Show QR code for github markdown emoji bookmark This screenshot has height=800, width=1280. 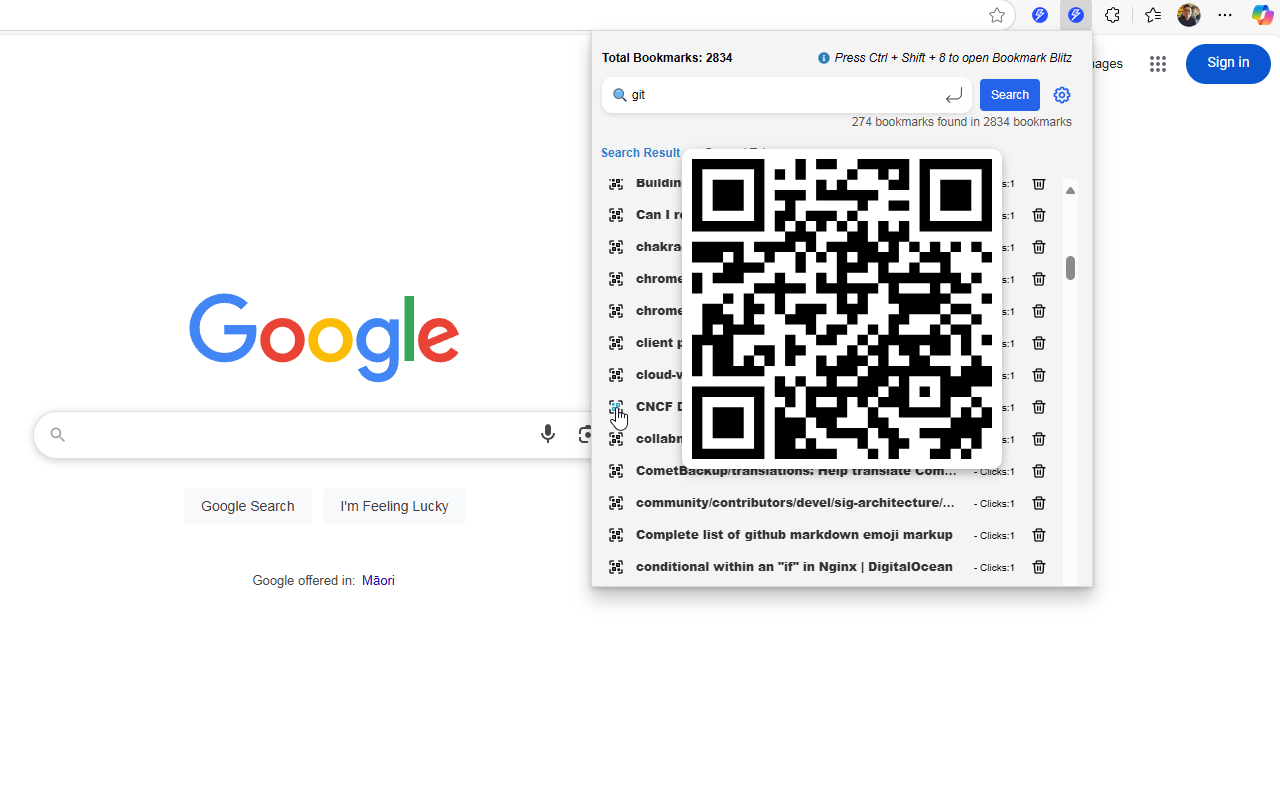(616, 535)
